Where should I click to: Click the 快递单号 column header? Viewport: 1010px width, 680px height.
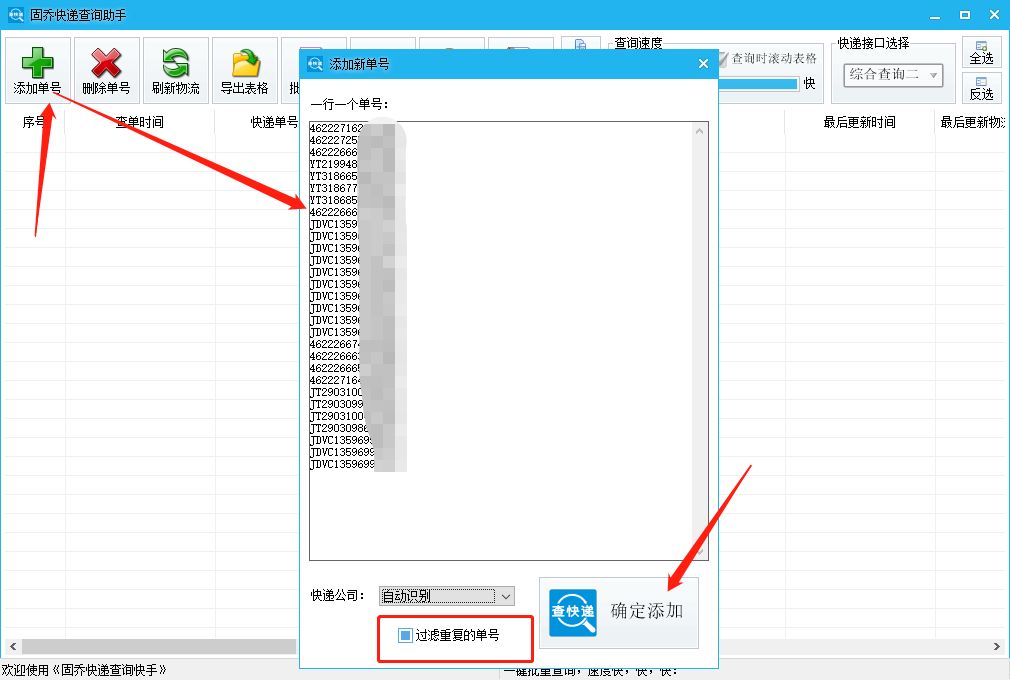(274, 122)
